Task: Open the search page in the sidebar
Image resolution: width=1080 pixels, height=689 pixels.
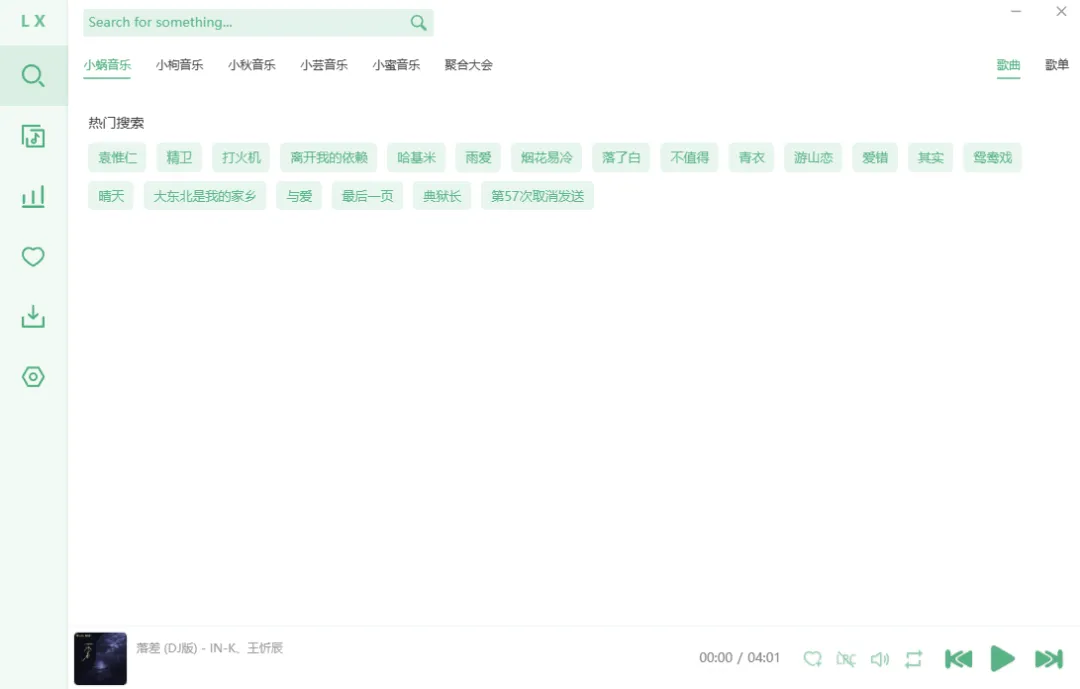Action: (33, 75)
